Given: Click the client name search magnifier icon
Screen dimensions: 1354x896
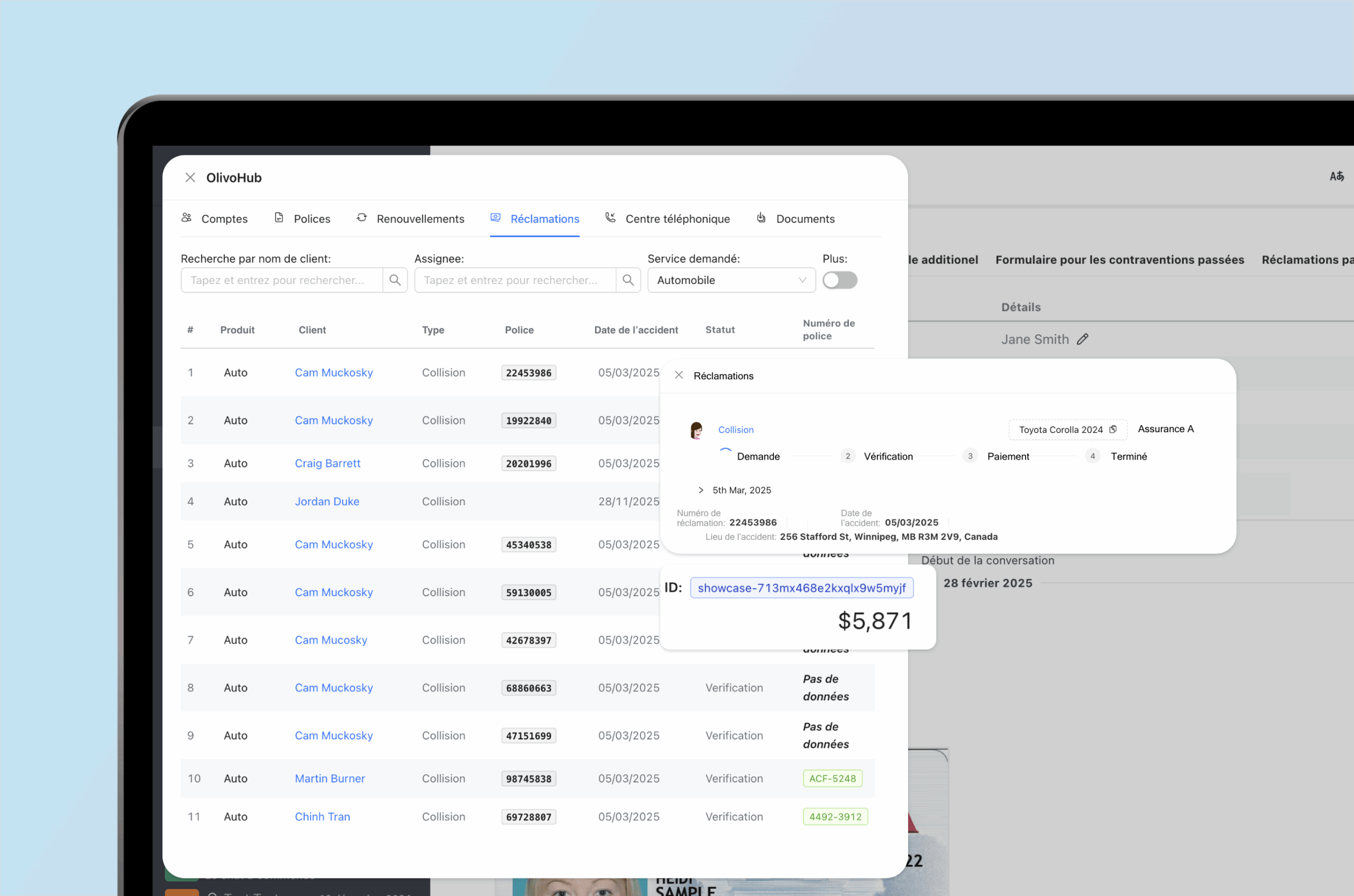Looking at the screenshot, I should pos(395,280).
